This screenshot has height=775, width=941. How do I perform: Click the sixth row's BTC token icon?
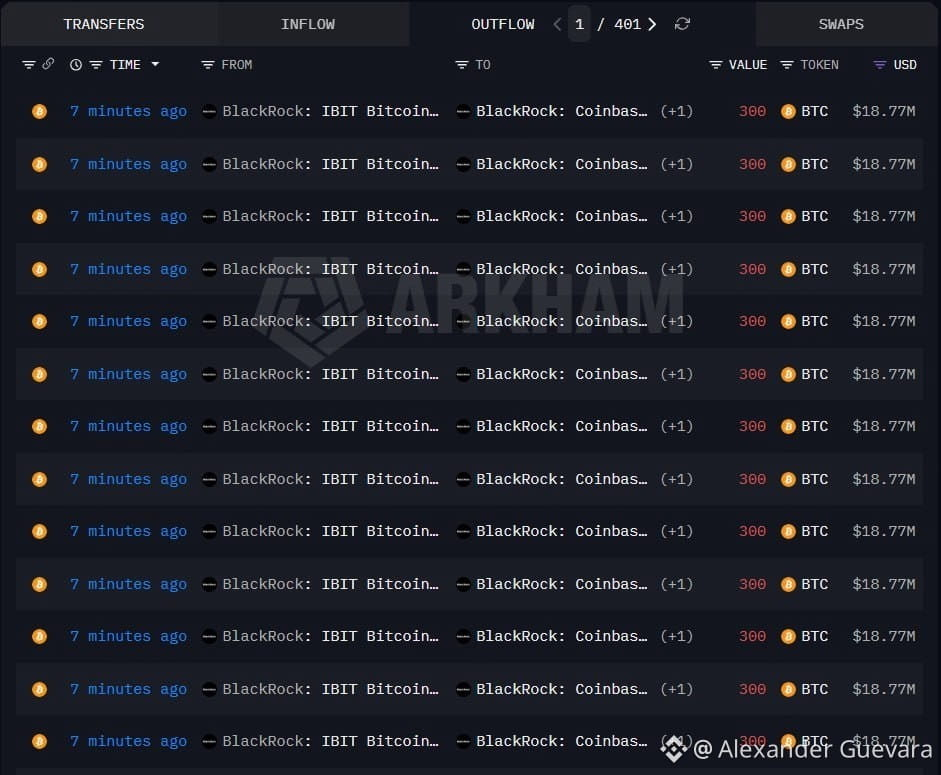[788, 374]
